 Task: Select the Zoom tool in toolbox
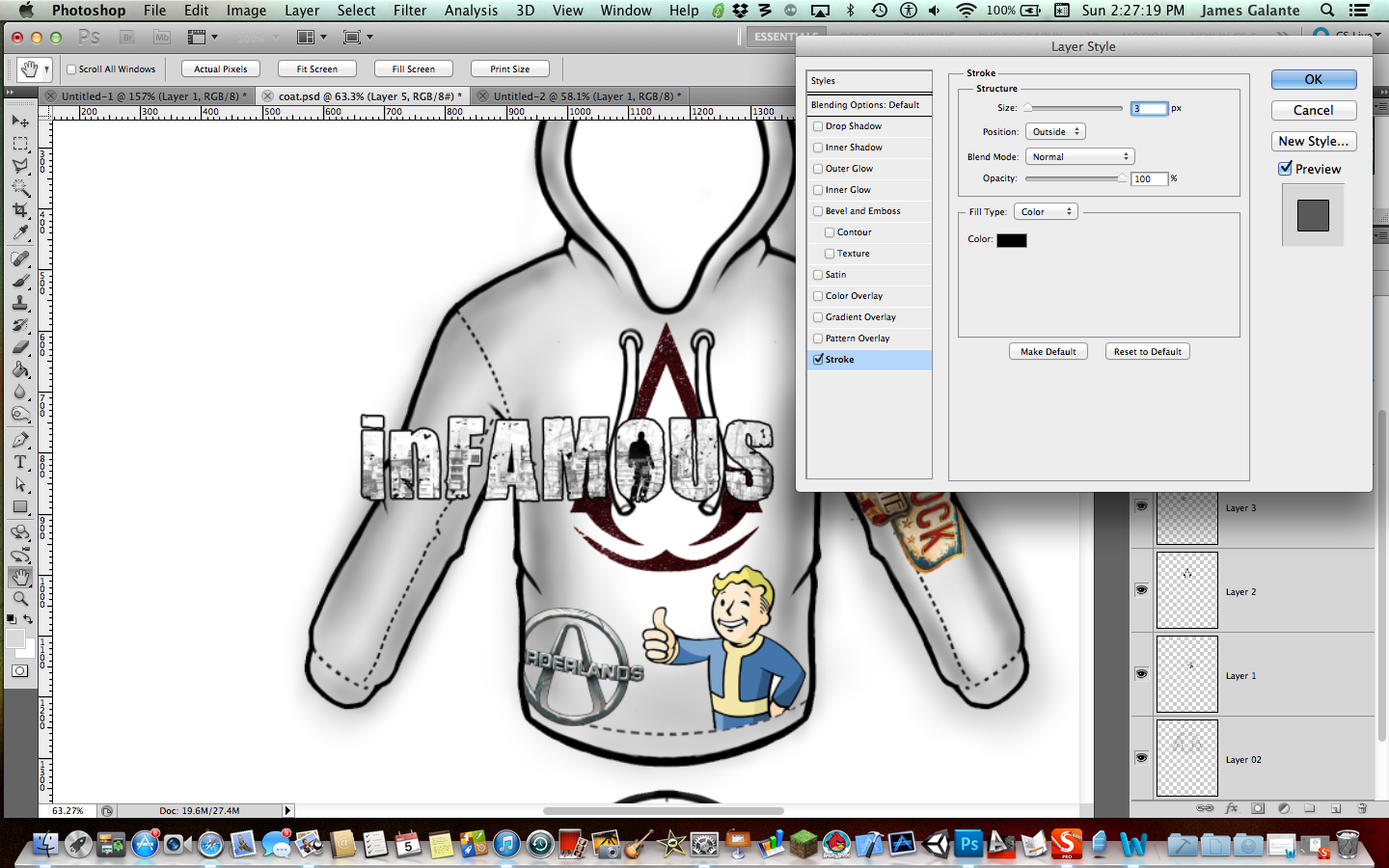pyautogui.click(x=20, y=599)
